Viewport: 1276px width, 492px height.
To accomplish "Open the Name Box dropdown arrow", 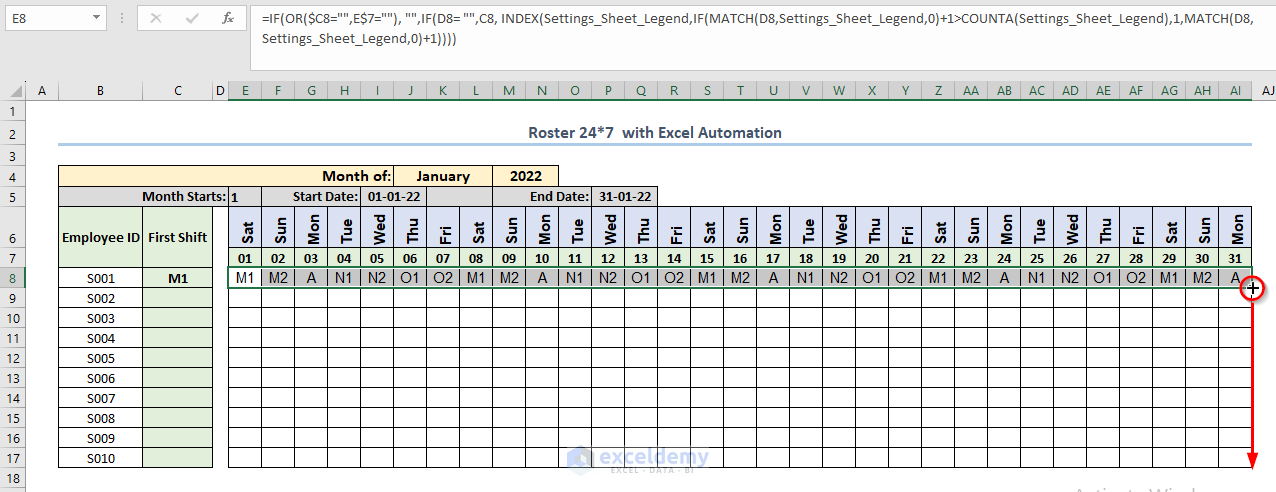I will tap(95, 18).
